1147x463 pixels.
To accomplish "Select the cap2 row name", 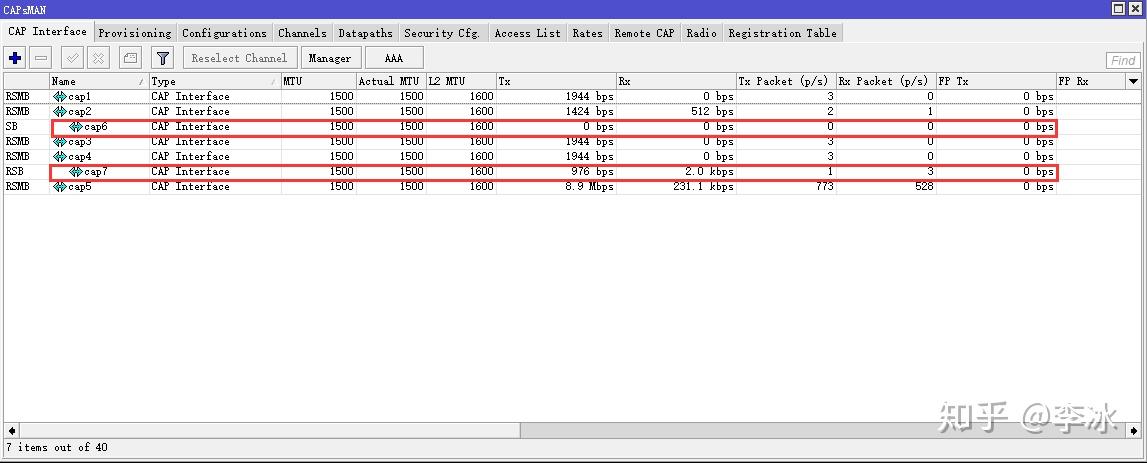I will coord(80,111).
